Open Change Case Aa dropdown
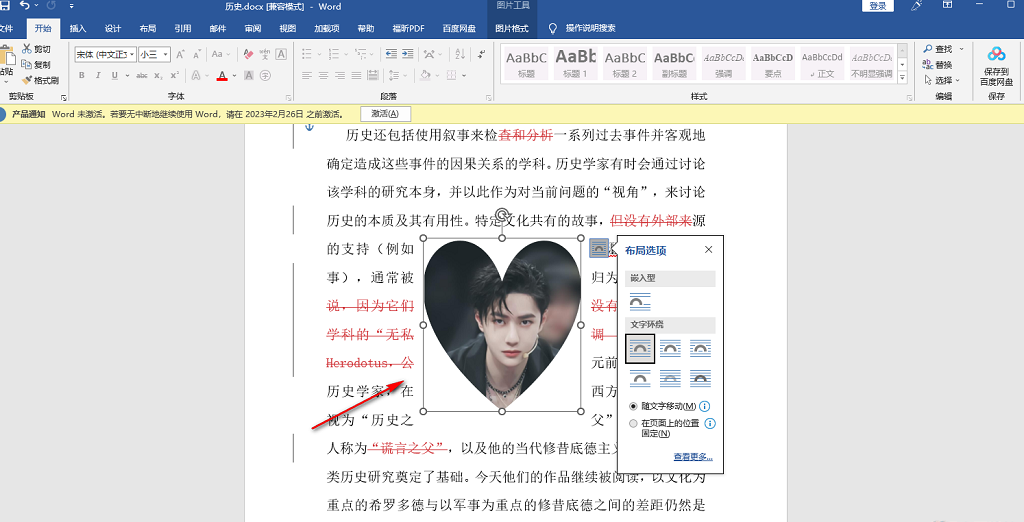 coord(220,54)
